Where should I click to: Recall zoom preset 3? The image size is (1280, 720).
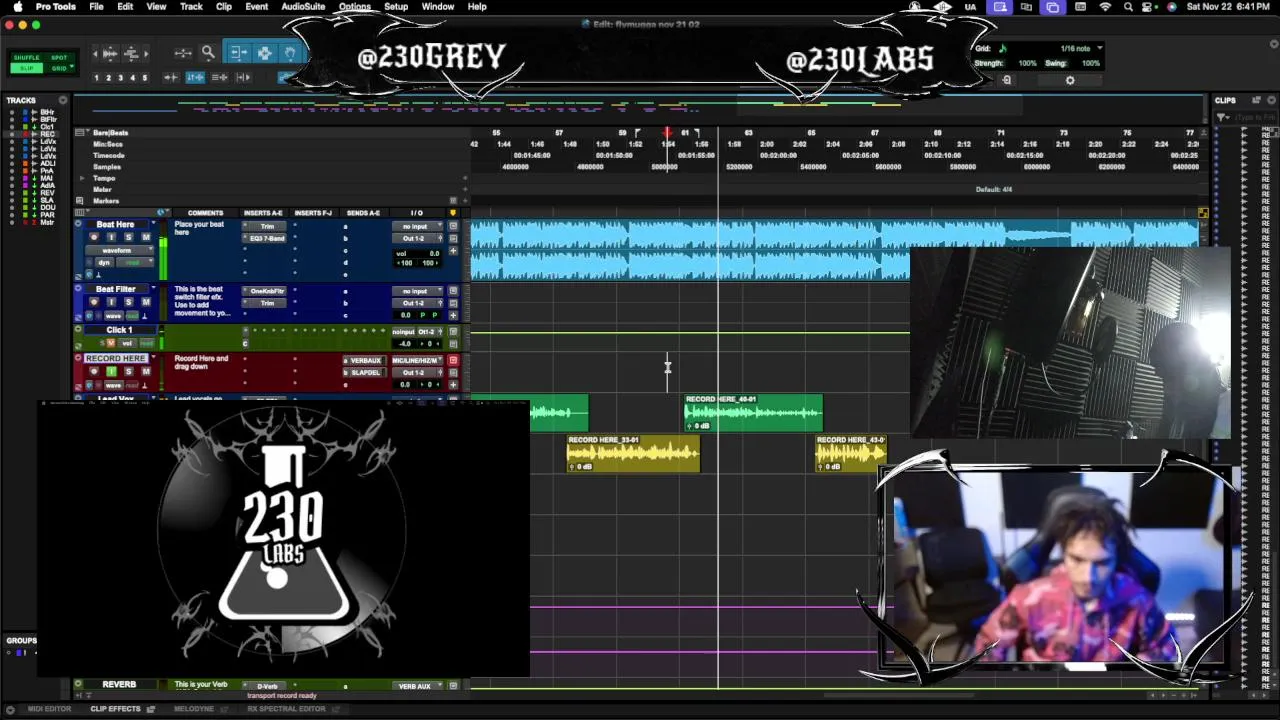click(120, 77)
